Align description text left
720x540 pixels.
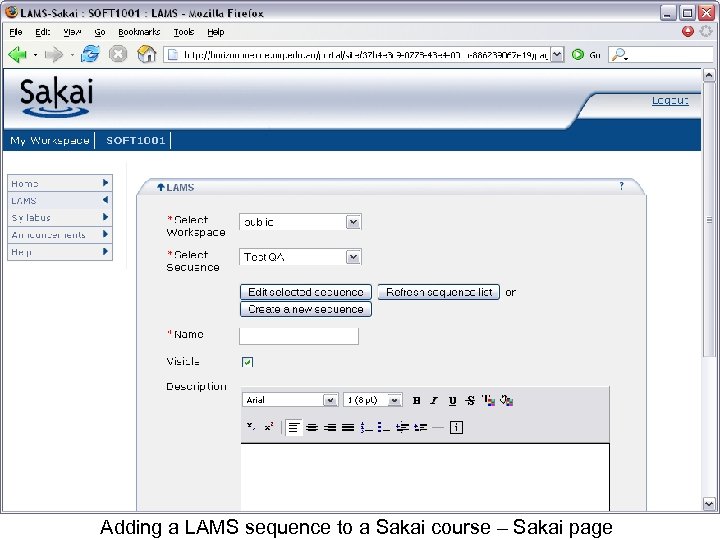(x=294, y=428)
